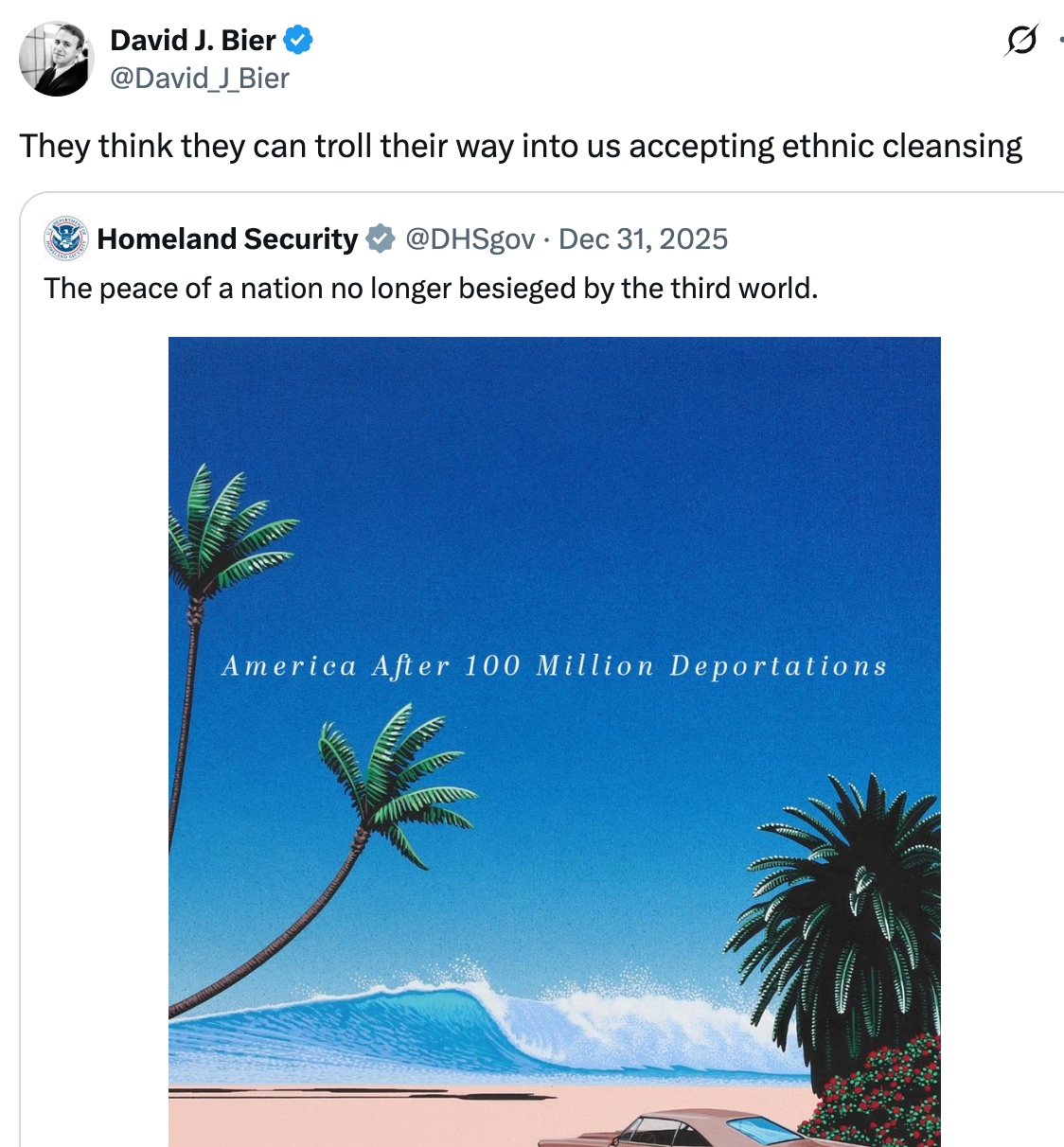Open the more options menu at top right

1060,41
